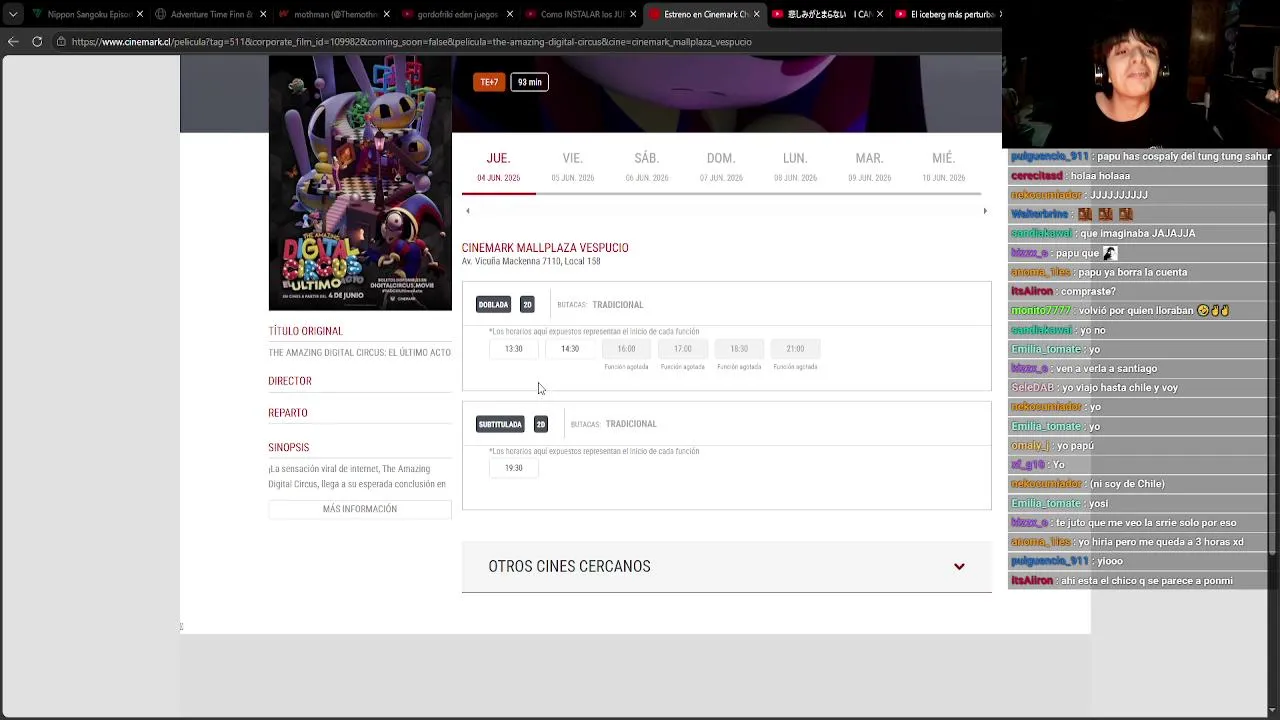Click the 2D badge next to DOBLADA
The height and width of the screenshot is (720, 1280).
click(x=527, y=305)
